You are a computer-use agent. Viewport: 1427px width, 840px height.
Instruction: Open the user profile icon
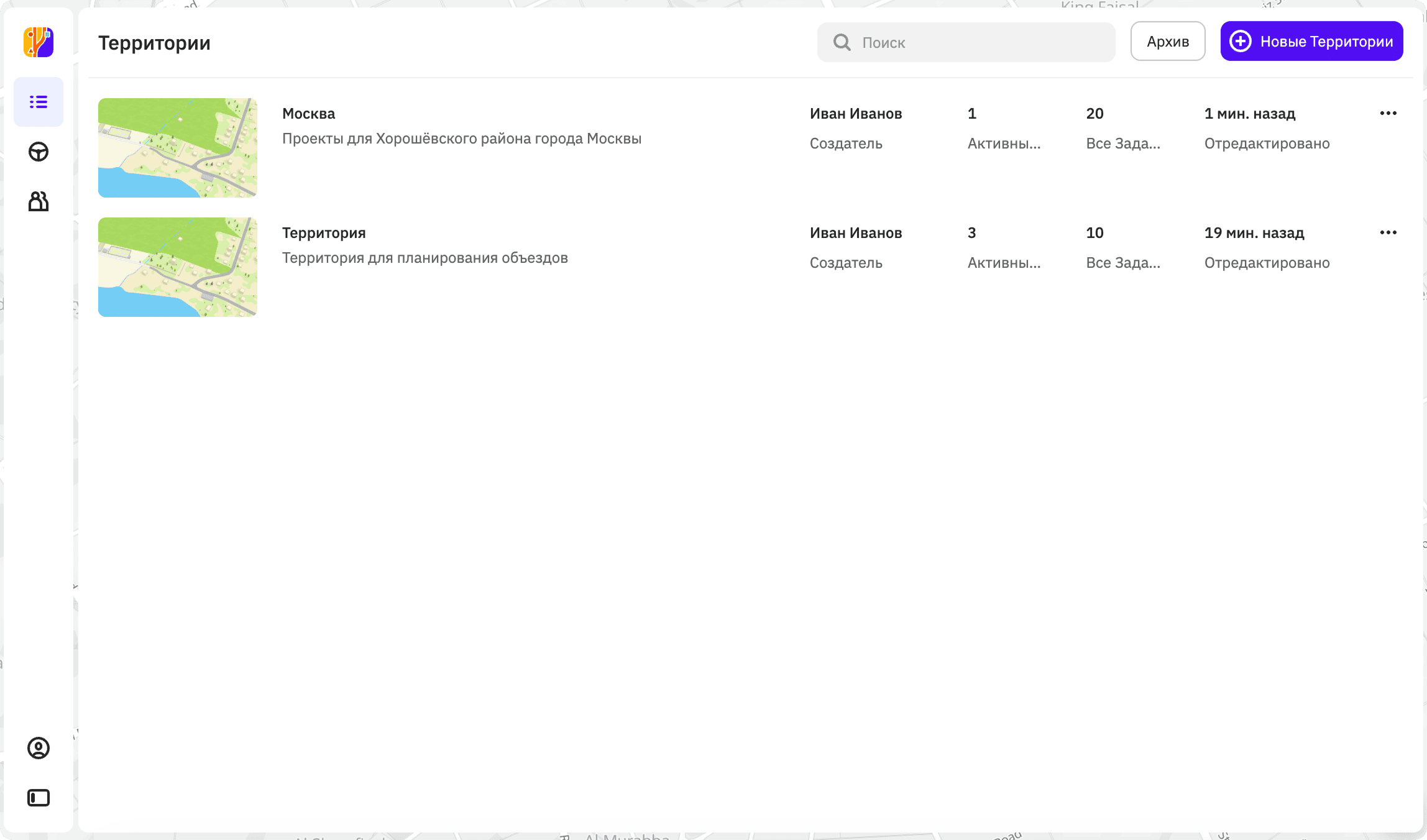39,748
